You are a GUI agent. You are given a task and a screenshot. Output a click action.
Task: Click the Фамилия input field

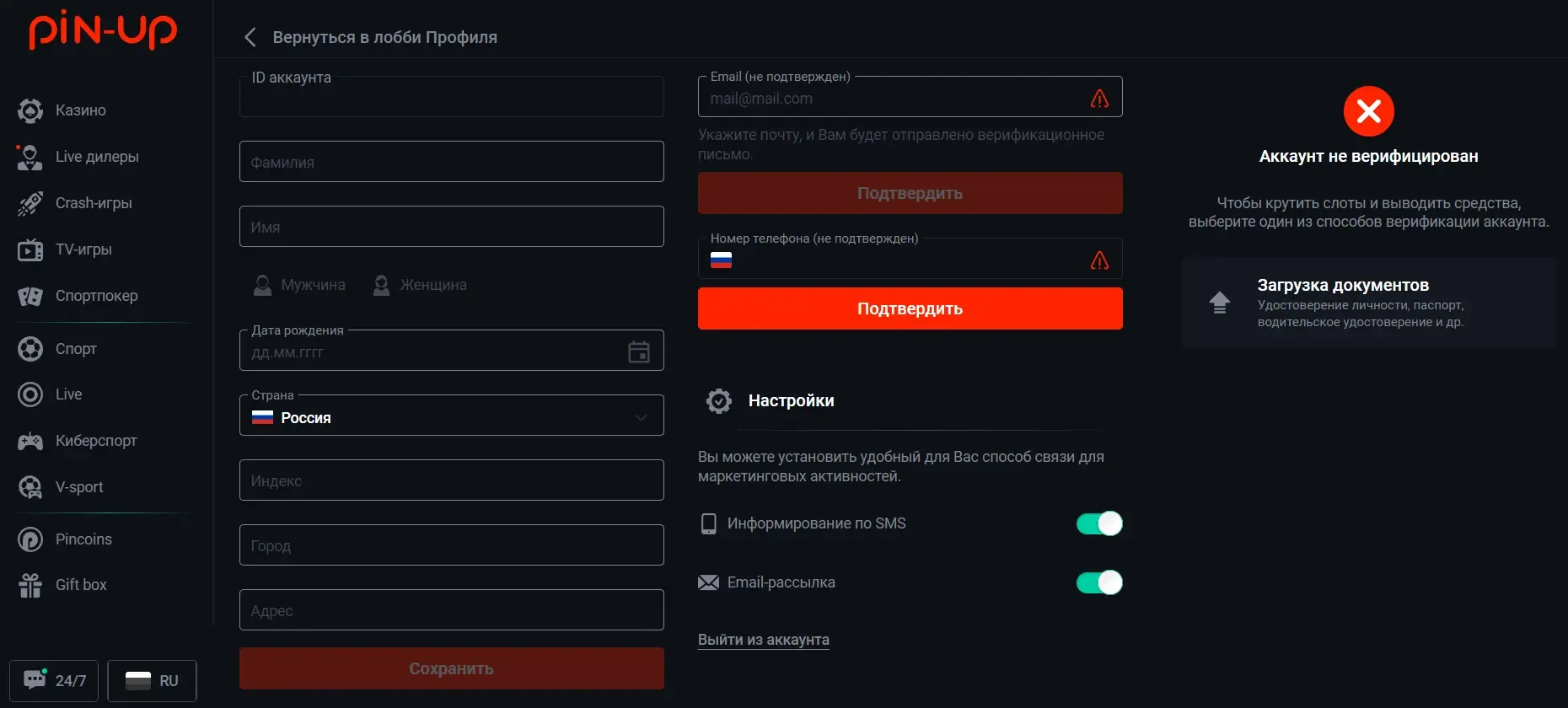coord(452,162)
